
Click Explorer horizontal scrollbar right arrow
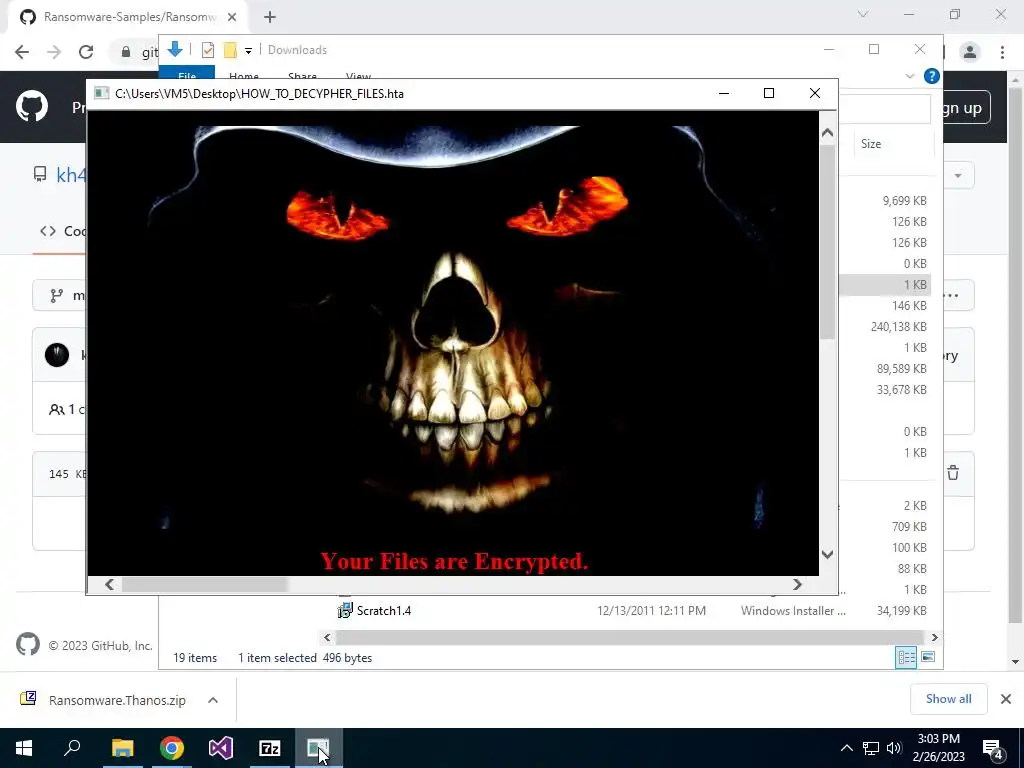[935, 637]
